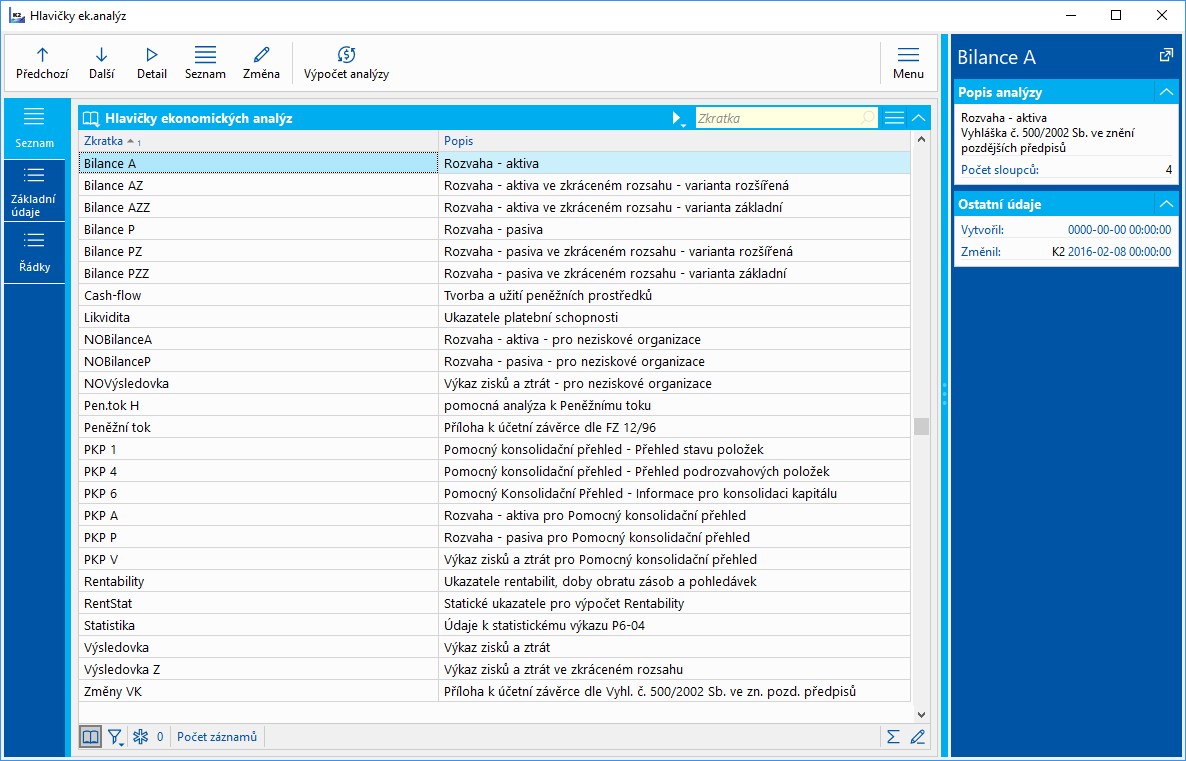Go to previous record with Předchozí arrow
This screenshot has height=761, width=1186.
pos(42,64)
